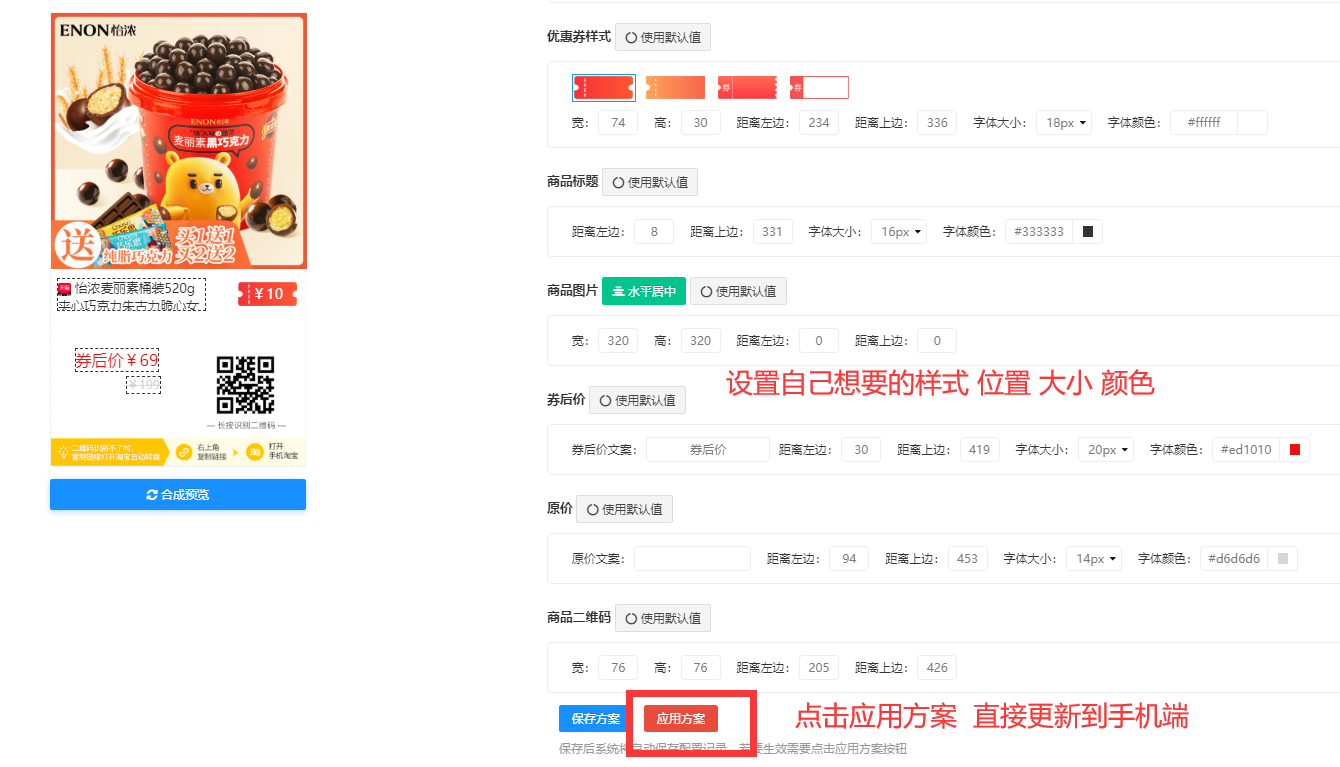The image size is (1340, 767).
Task: Click coupon top distance field 336
Action: pos(937,123)
